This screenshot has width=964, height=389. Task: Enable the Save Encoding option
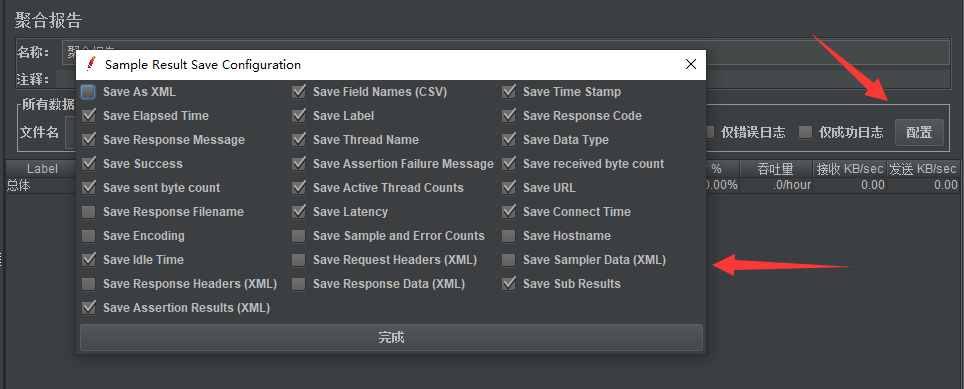tap(89, 236)
